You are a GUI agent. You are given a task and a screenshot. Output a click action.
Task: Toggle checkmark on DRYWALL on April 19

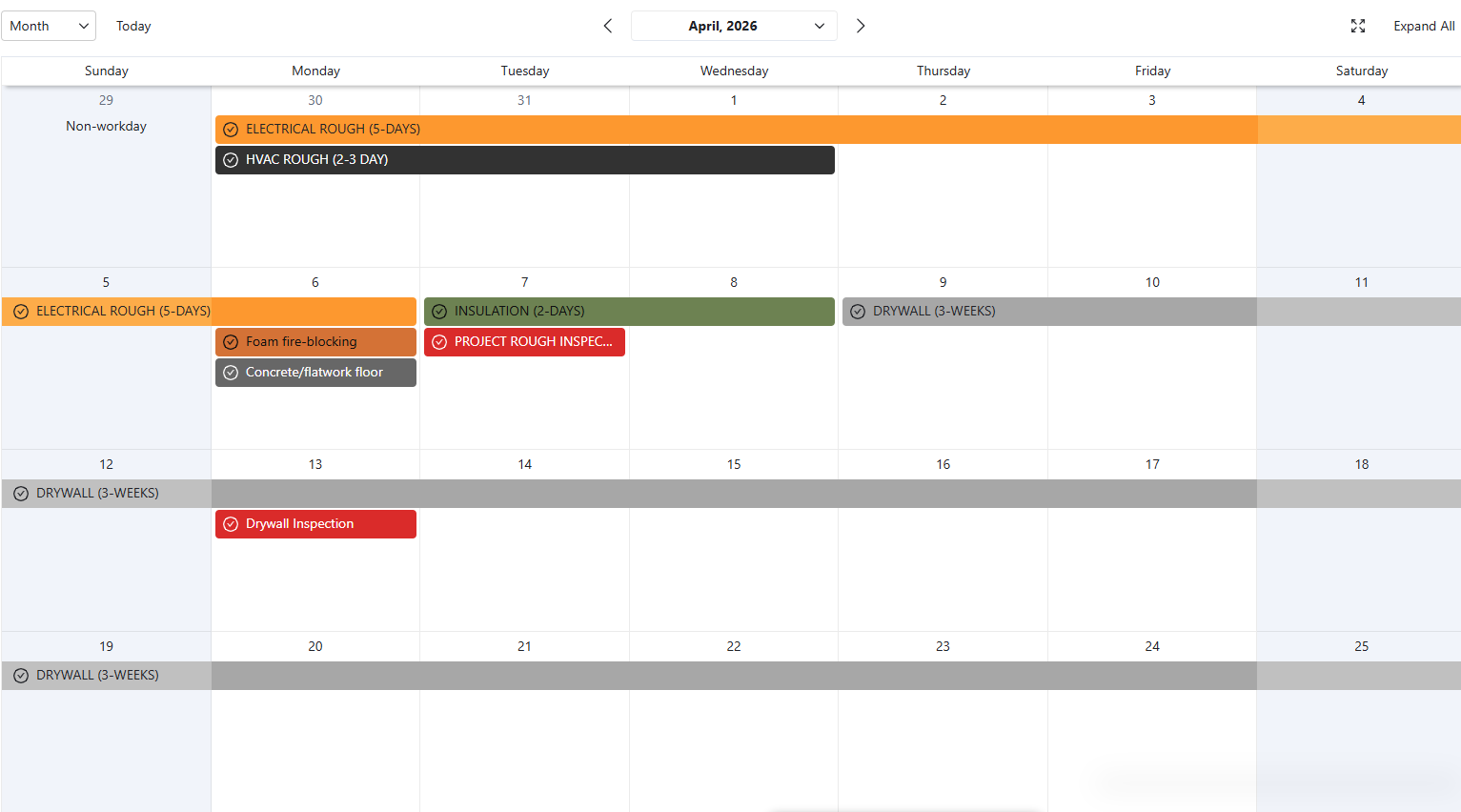coord(21,676)
